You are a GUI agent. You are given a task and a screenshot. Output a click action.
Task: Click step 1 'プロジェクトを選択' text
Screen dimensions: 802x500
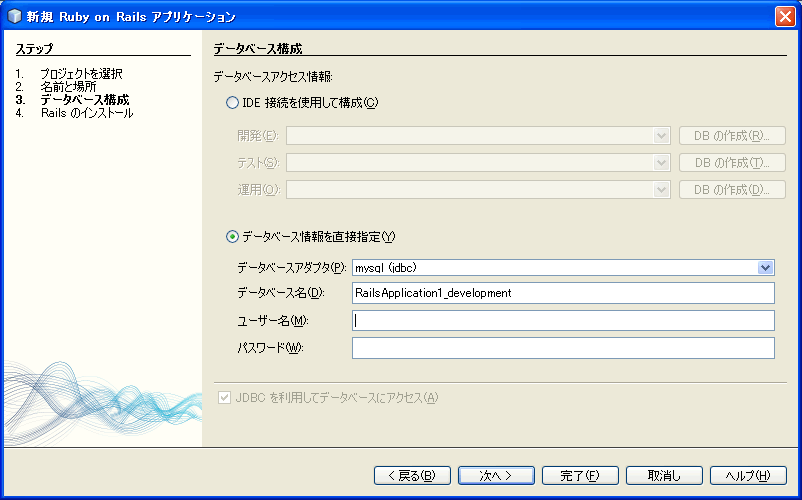81,74
